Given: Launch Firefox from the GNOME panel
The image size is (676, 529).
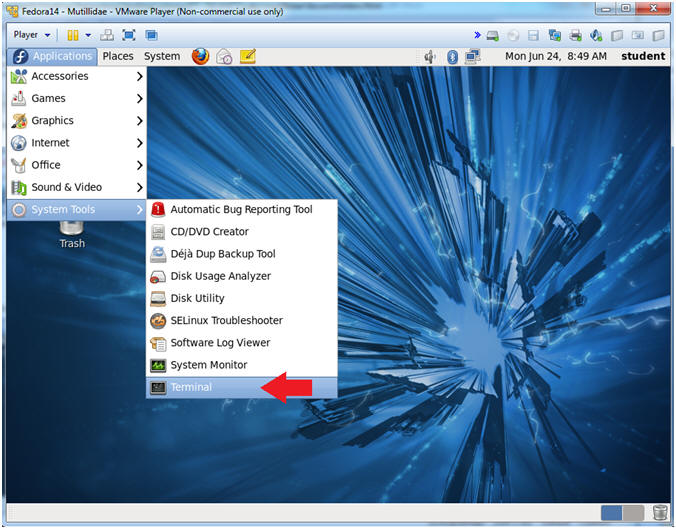Looking at the screenshot, I should pos(200,56).
